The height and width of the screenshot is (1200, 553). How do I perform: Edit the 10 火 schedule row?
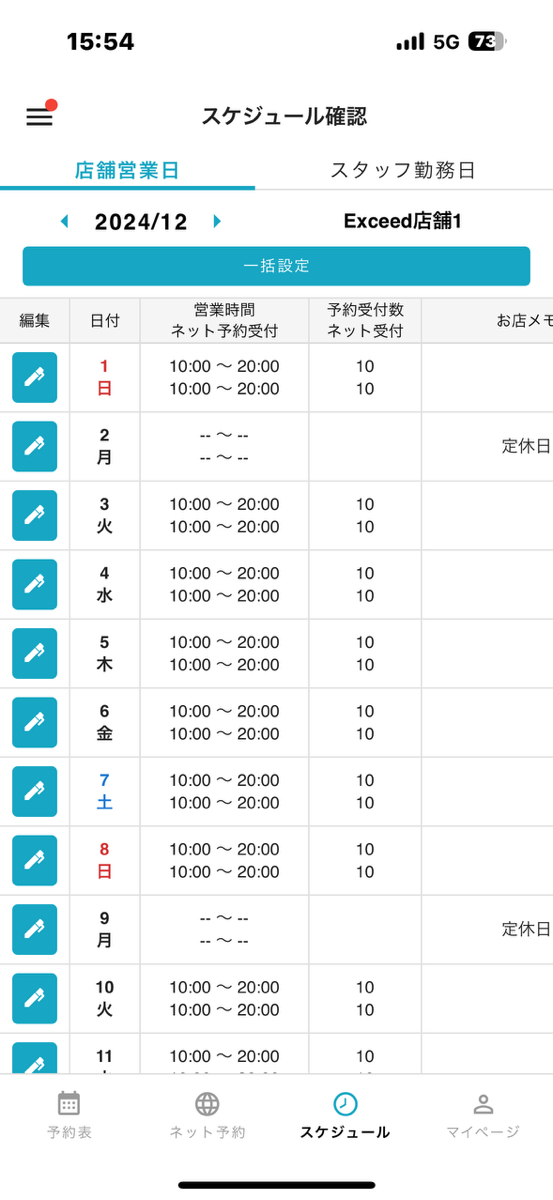(34, 998)
